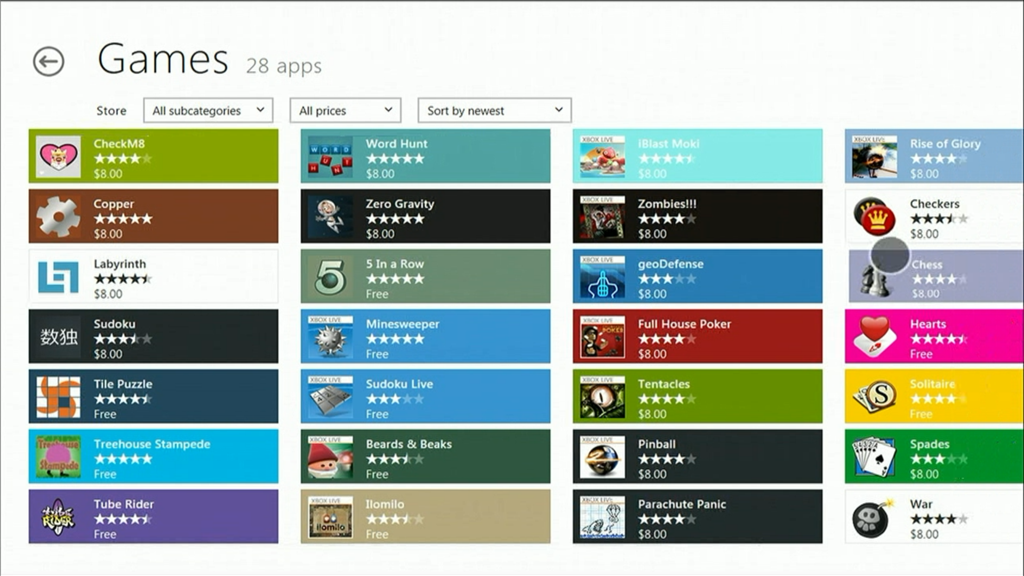Select the War app title

pyautogui.click(x=921, y=504)
